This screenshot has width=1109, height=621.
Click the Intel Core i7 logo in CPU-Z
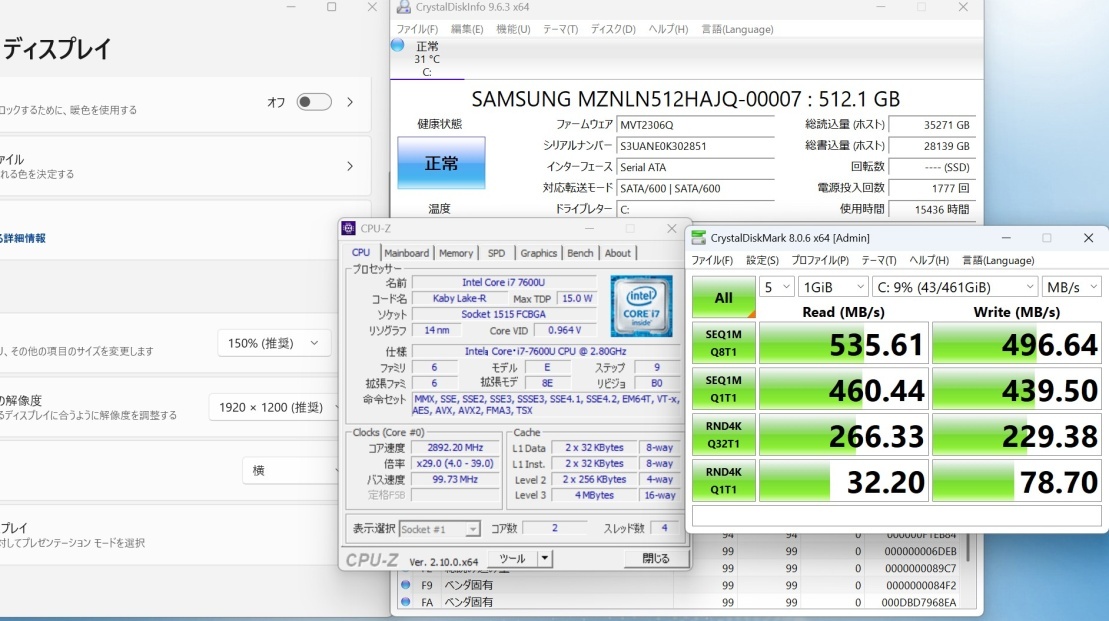[x=641, y=306]
